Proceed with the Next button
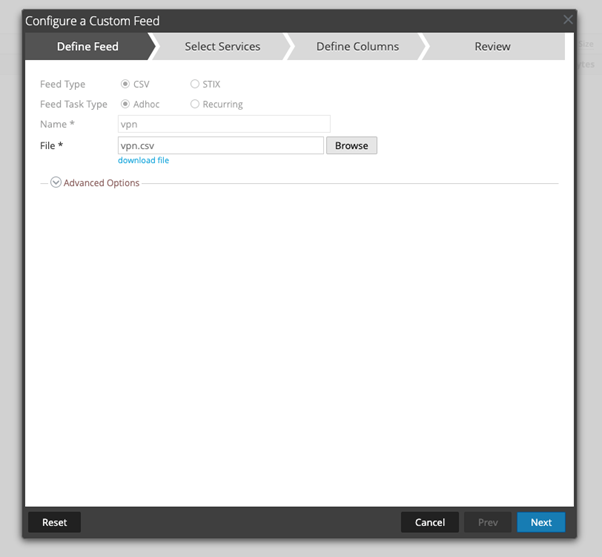 pyautogui.click(x=541, y=522)
